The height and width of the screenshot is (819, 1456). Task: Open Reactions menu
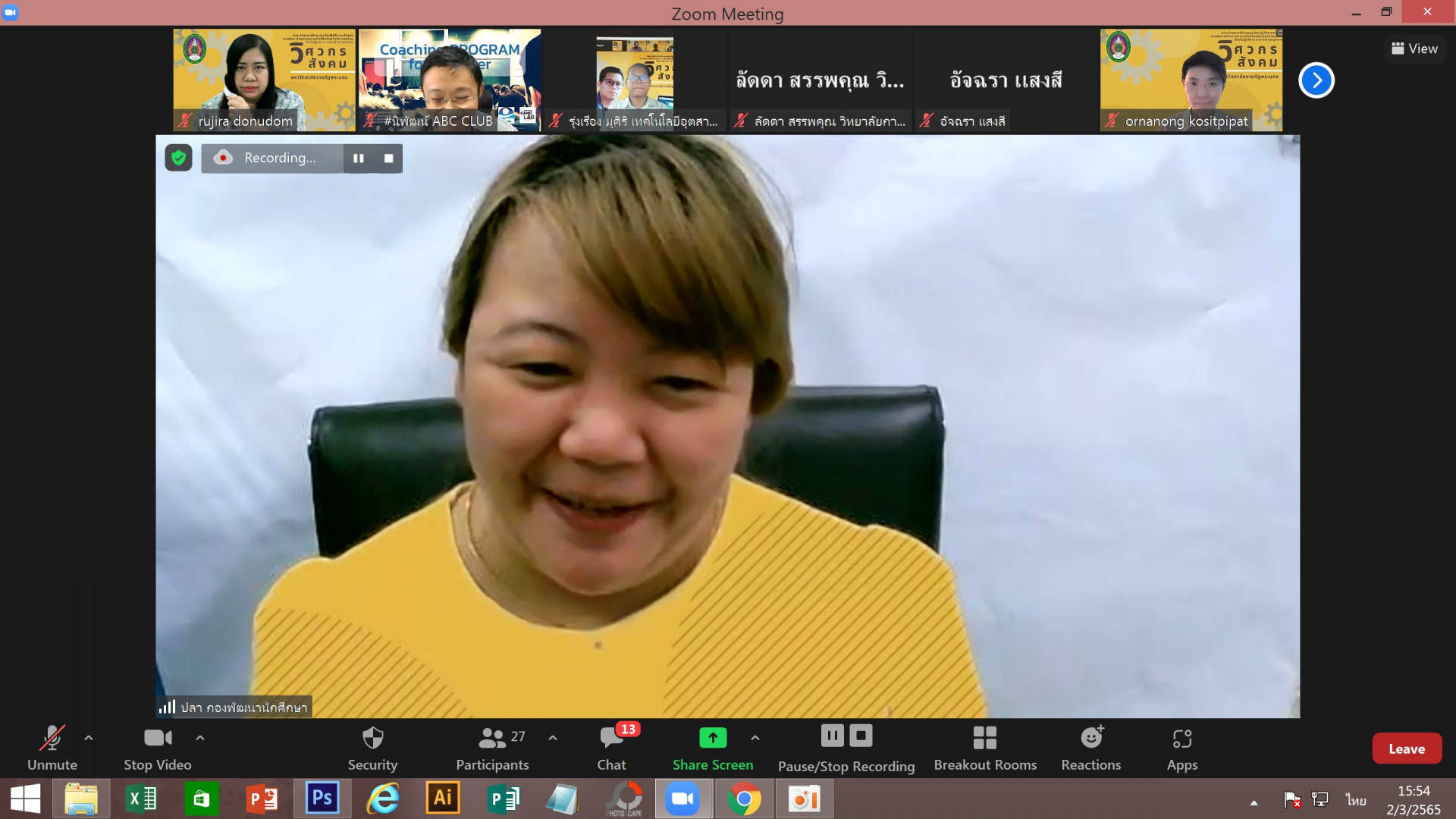click(1091, 748)
